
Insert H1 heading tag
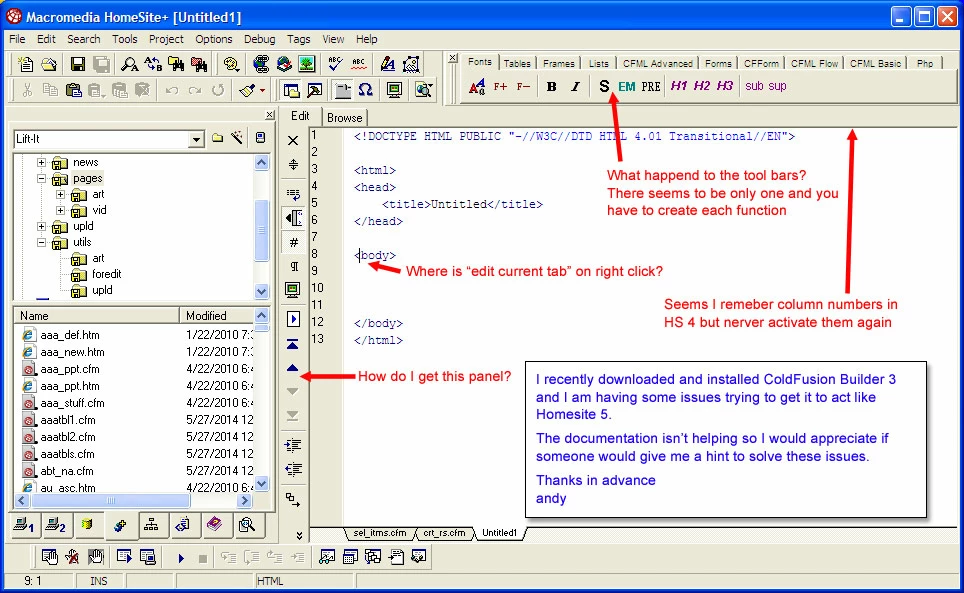[x=679, y=86]
